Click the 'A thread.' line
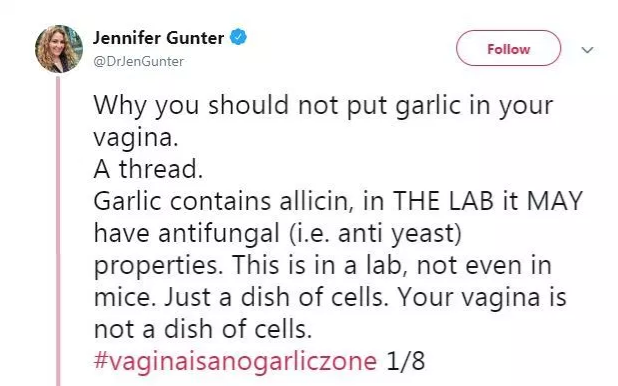Image resolution: width=618 pixels, height=386 pixels. click(148, 169)
